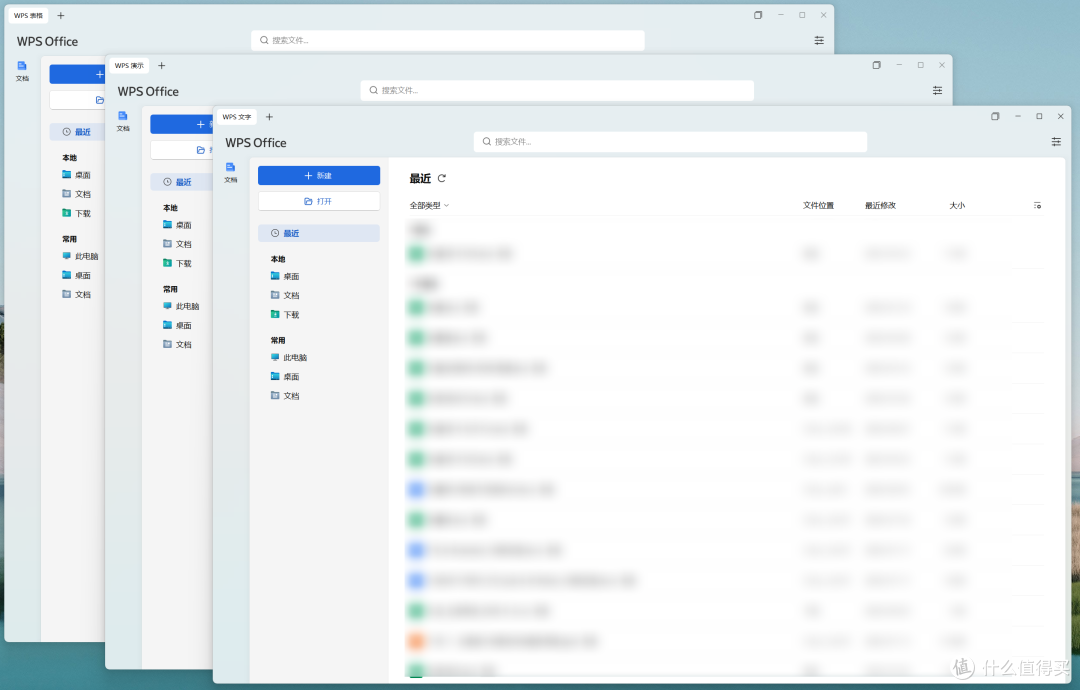Open 此电脑 in WPS 演示 sidebar
The width and height of the screenshot is (1080, 690).
coord(181,306)
